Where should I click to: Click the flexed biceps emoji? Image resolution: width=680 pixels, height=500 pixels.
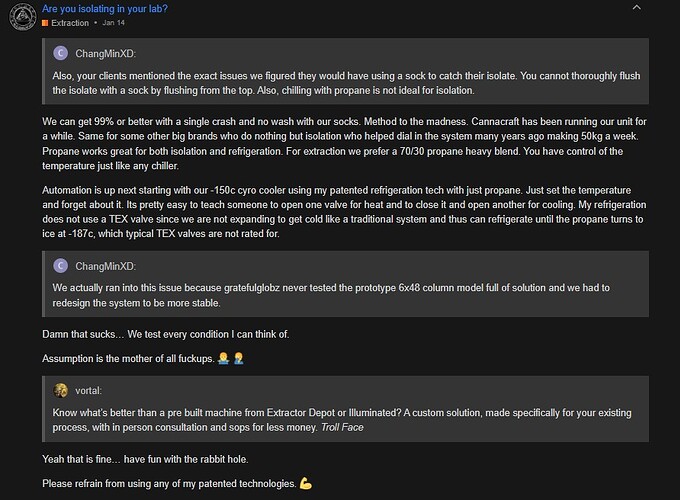[x=306, y=484]
